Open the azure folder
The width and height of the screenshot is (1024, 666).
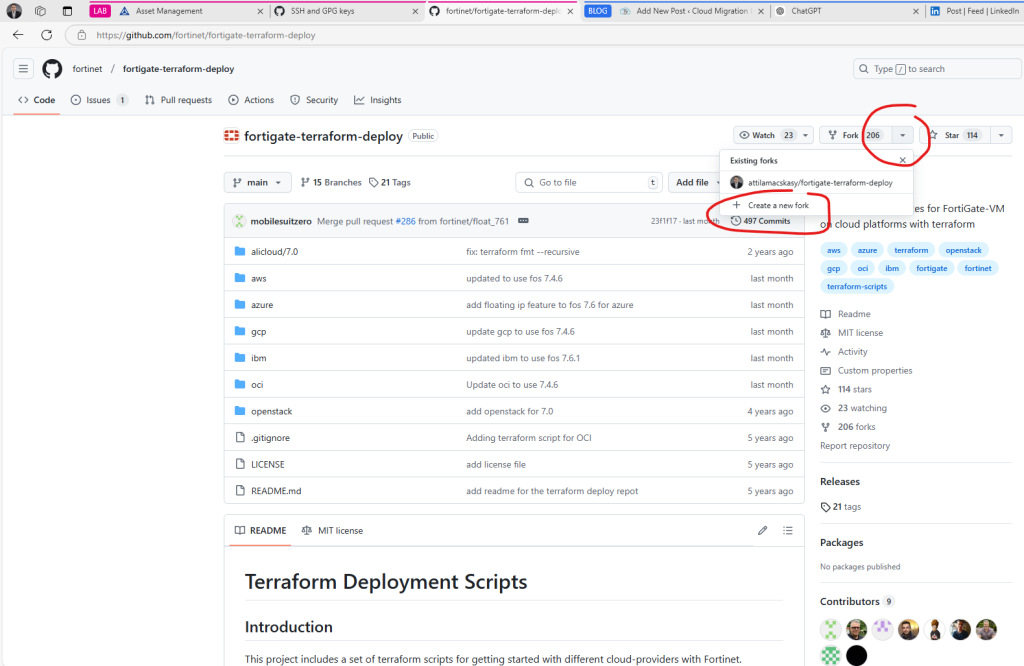coord(262,305)
